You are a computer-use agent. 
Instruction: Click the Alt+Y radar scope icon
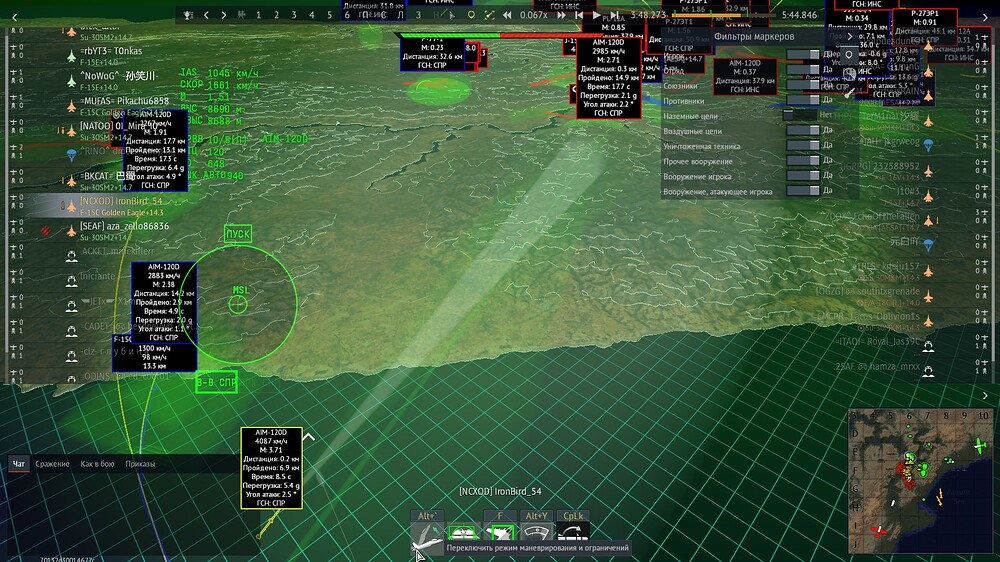(x=536, y=533)
